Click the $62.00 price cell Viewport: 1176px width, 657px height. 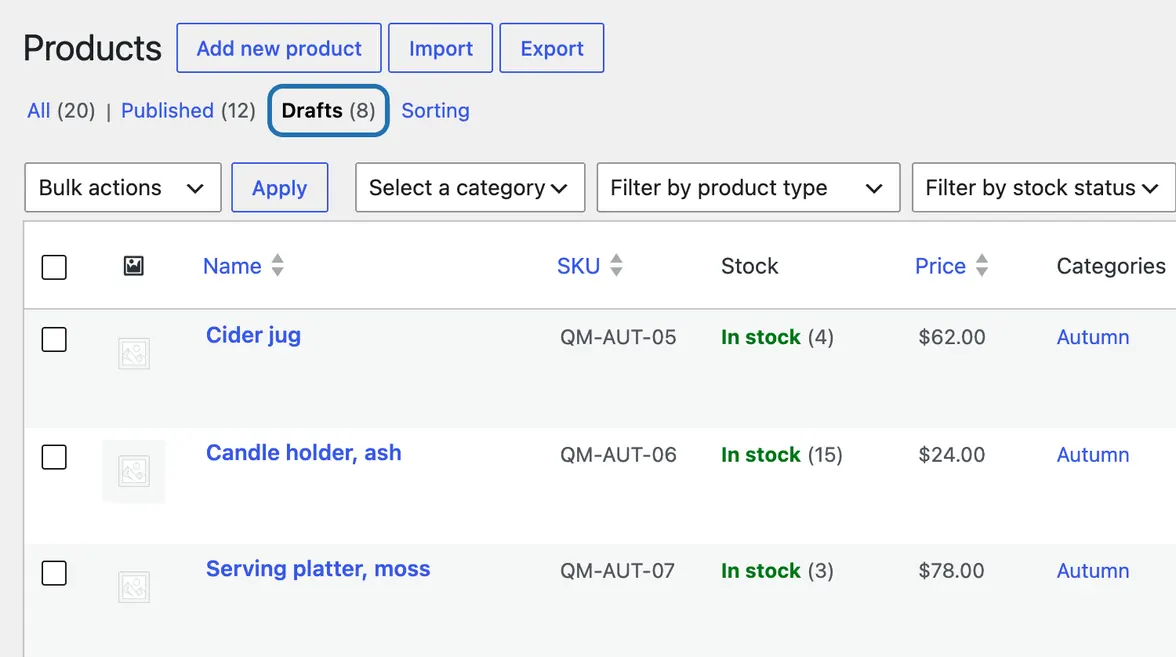pyautogui.click(x=952, y=338)
